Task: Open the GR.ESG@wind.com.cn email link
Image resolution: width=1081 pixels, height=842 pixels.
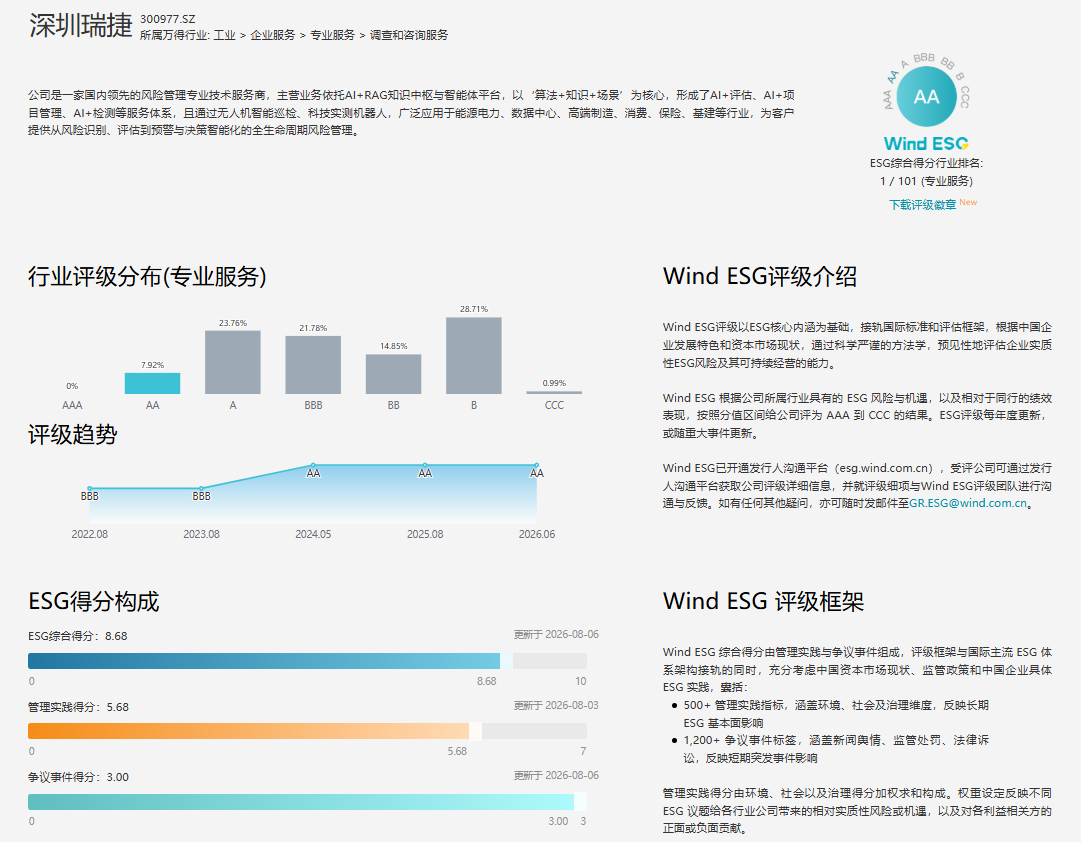Action: tap(968, 503)
